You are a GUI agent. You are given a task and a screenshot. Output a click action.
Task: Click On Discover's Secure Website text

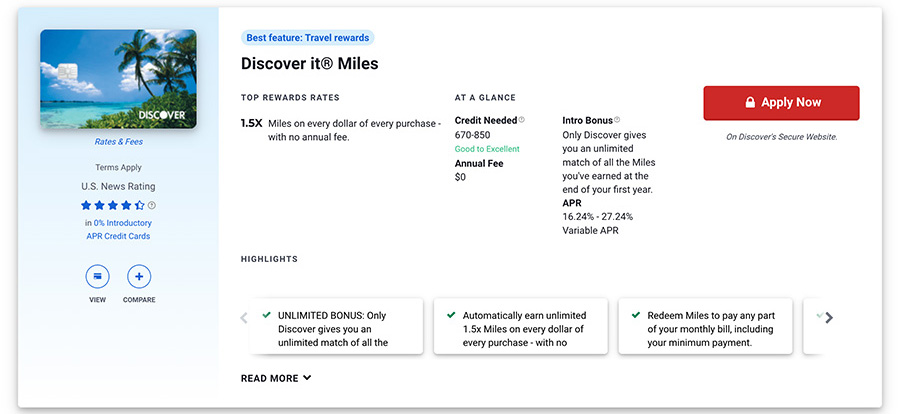point(781,137)
